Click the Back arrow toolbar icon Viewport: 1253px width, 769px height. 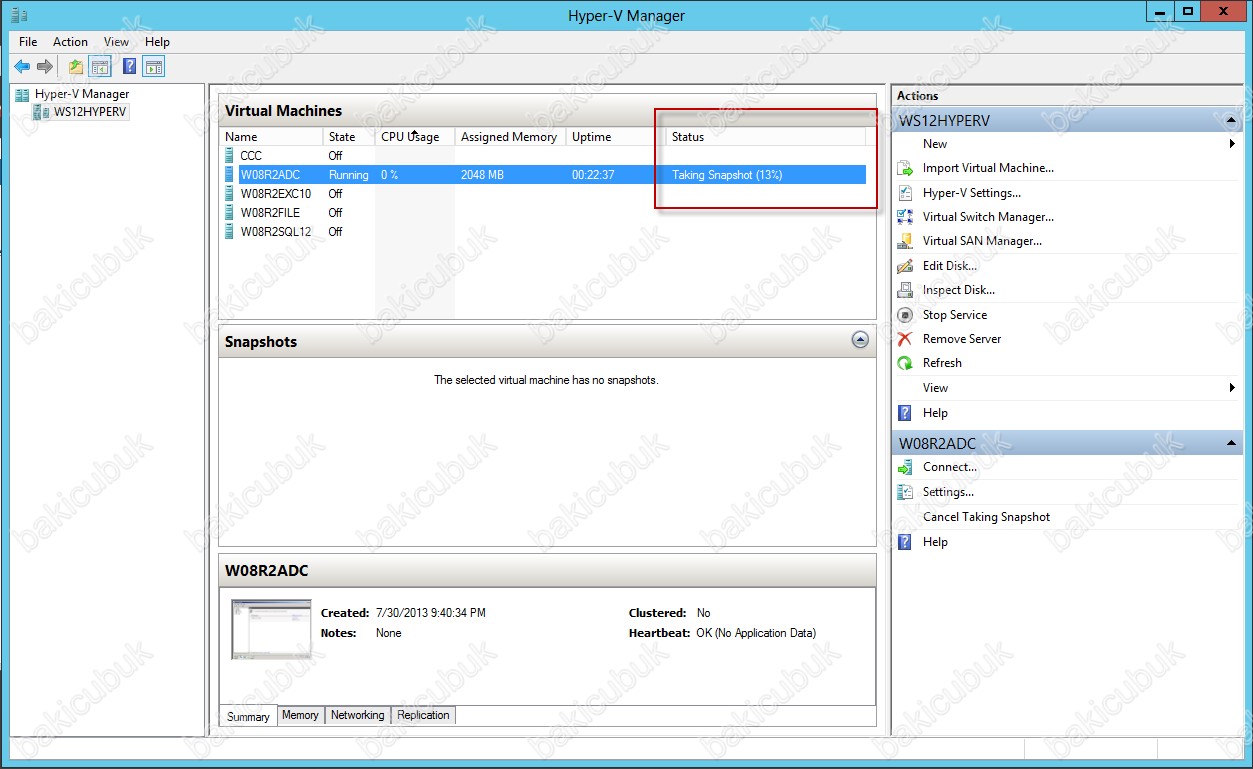[x=22, y=67]
